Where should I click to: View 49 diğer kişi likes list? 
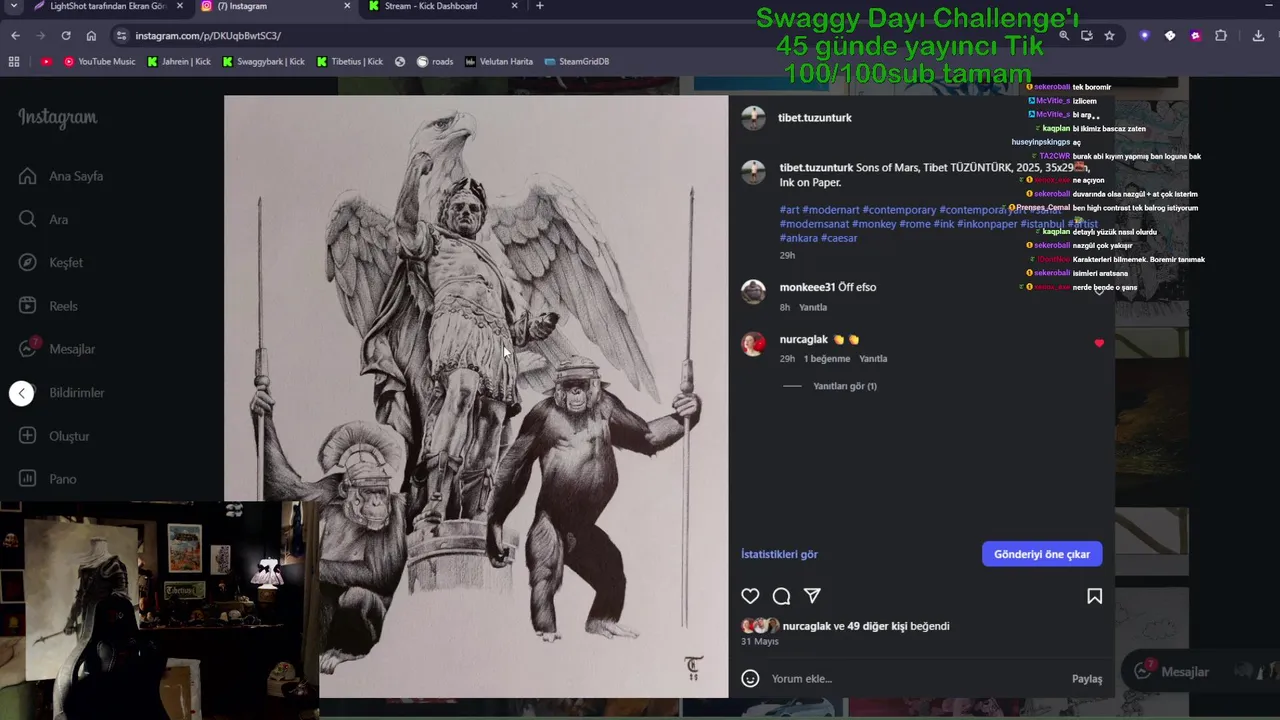point(878,626)
